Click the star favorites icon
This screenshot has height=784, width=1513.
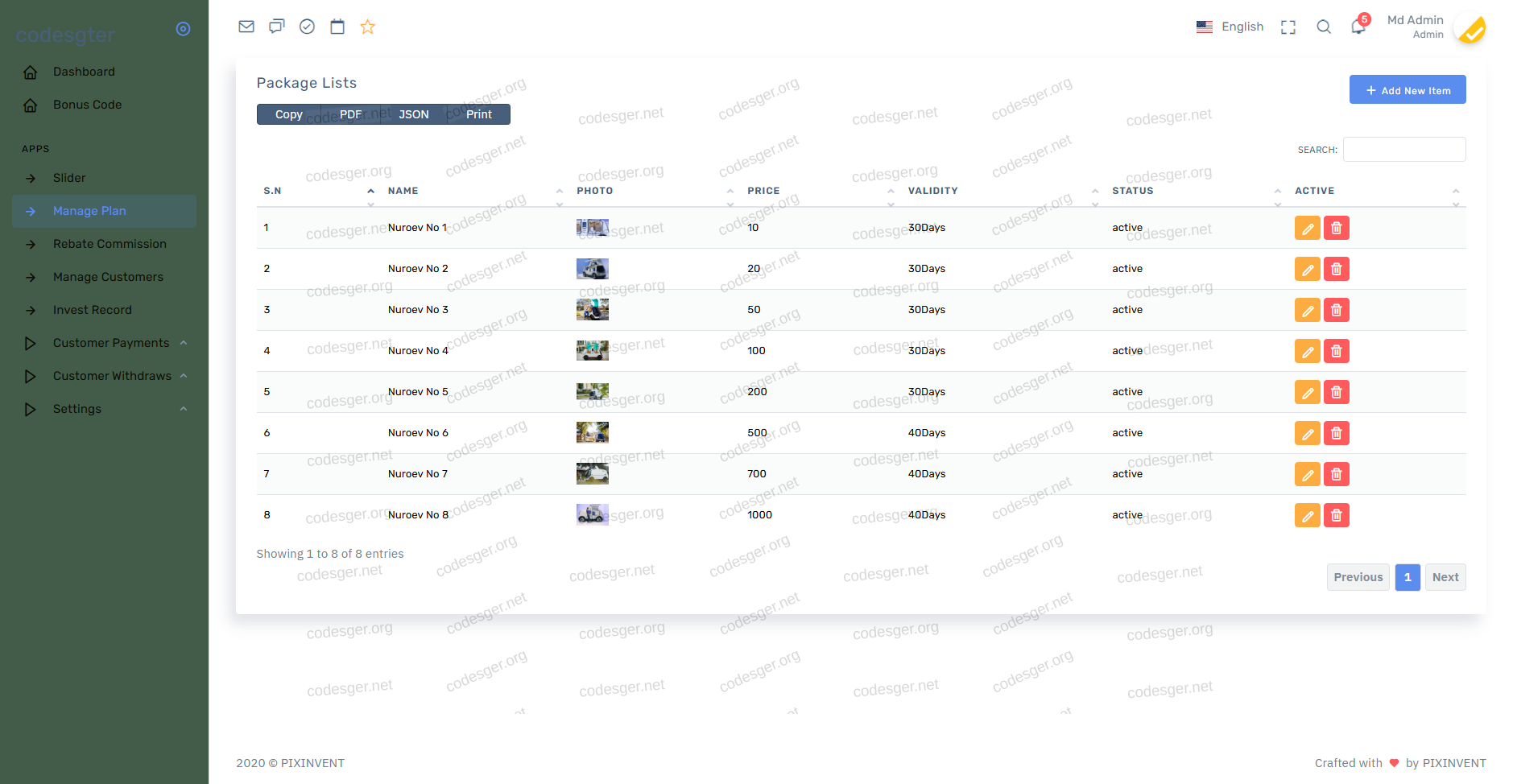(368, 27)
